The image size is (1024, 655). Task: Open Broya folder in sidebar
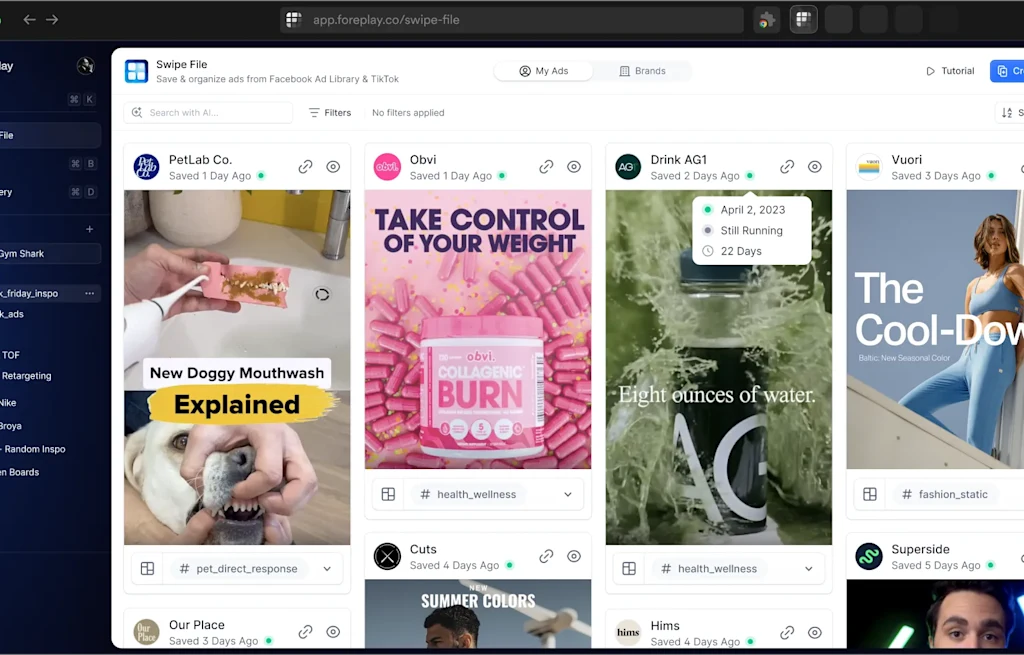[11, 426]
